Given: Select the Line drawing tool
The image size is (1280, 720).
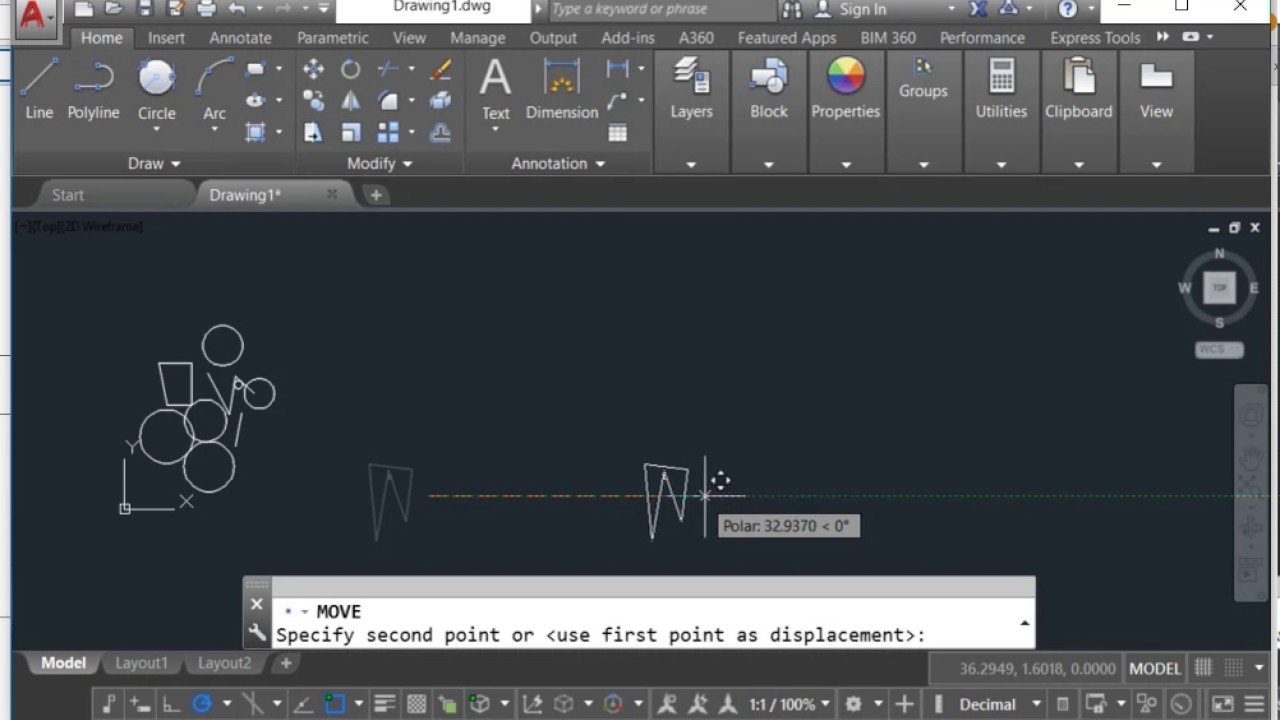Looking at the screenshot, I should click(39, 90).
